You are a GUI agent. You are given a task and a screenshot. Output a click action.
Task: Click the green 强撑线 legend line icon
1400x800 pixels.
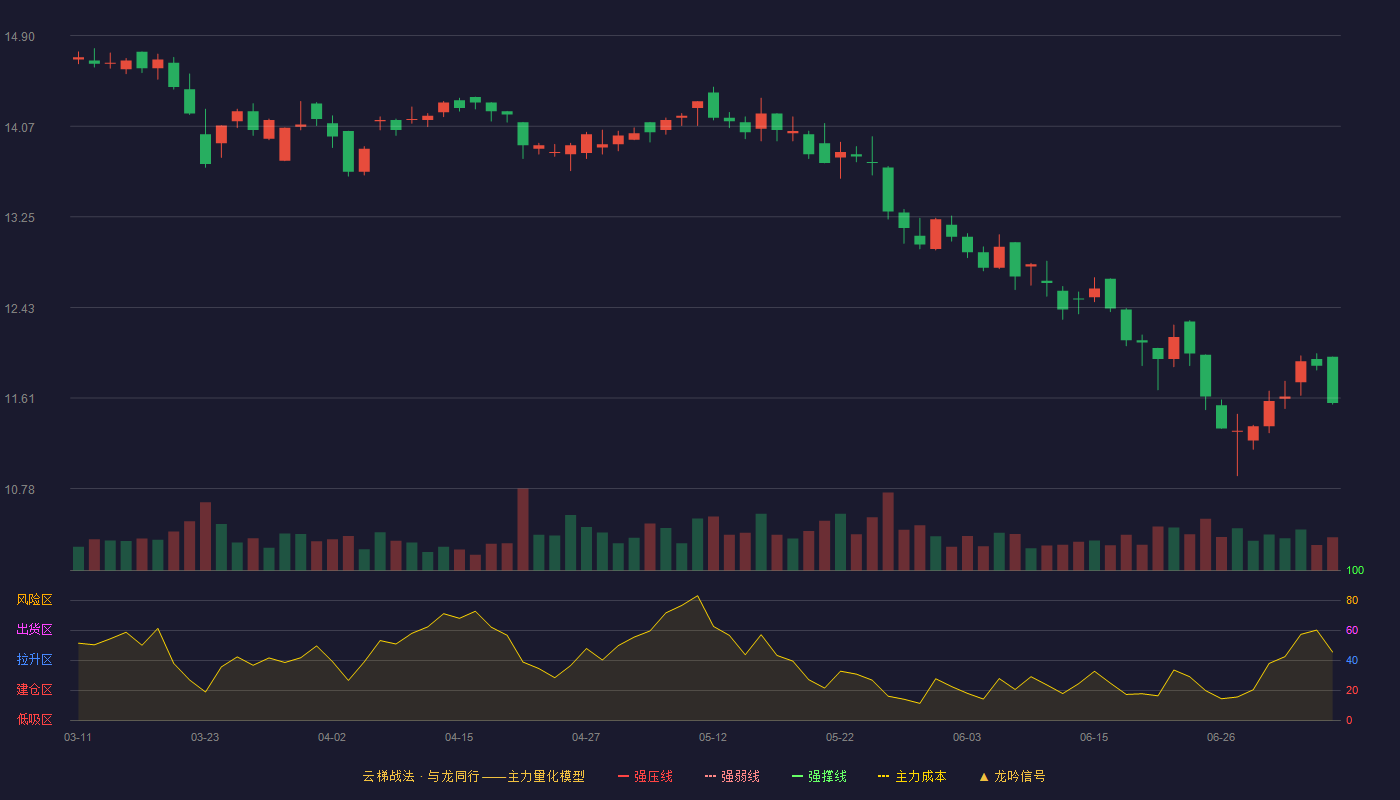pos(797,776)
